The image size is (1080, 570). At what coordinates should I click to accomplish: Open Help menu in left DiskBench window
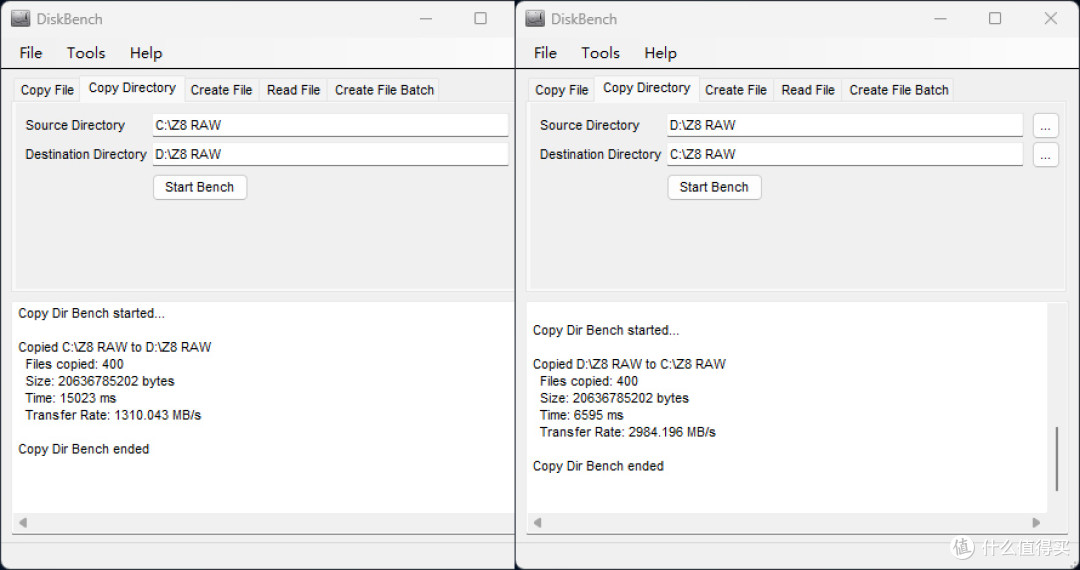[146, 53]
